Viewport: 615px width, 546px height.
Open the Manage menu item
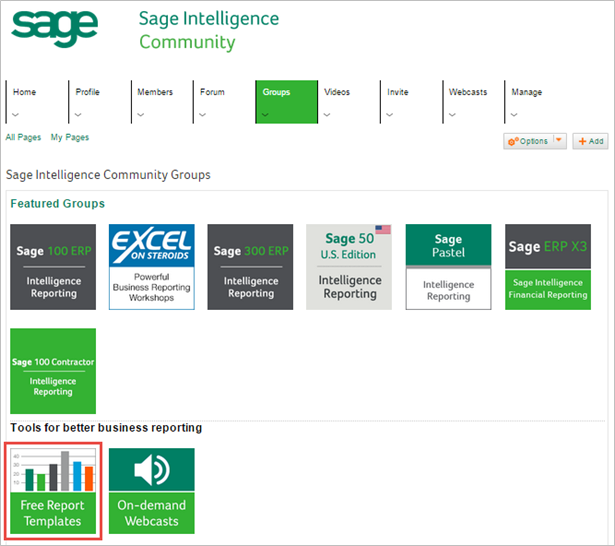(x=526, y=92)
